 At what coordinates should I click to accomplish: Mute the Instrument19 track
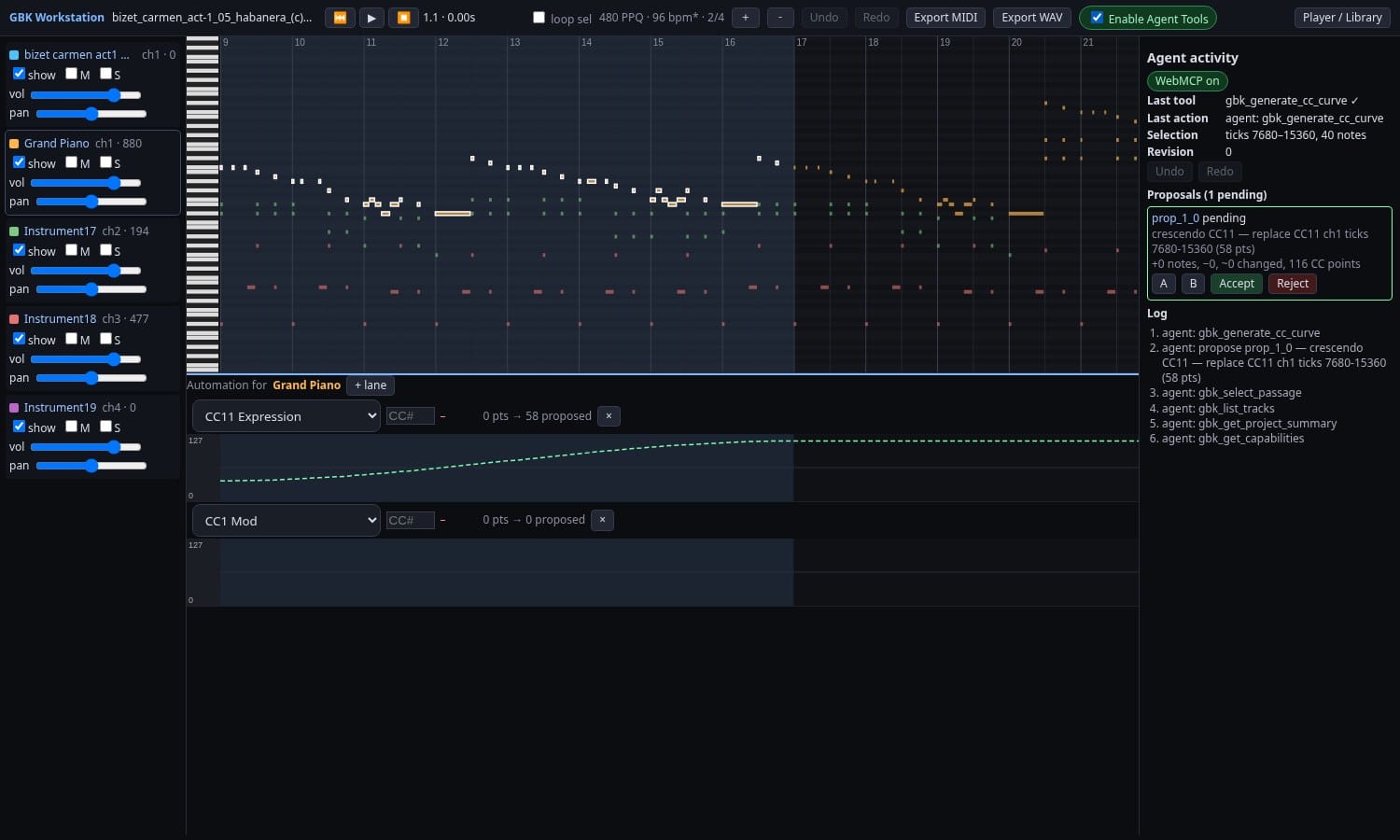pyautogui.click(x=71, y=427)
